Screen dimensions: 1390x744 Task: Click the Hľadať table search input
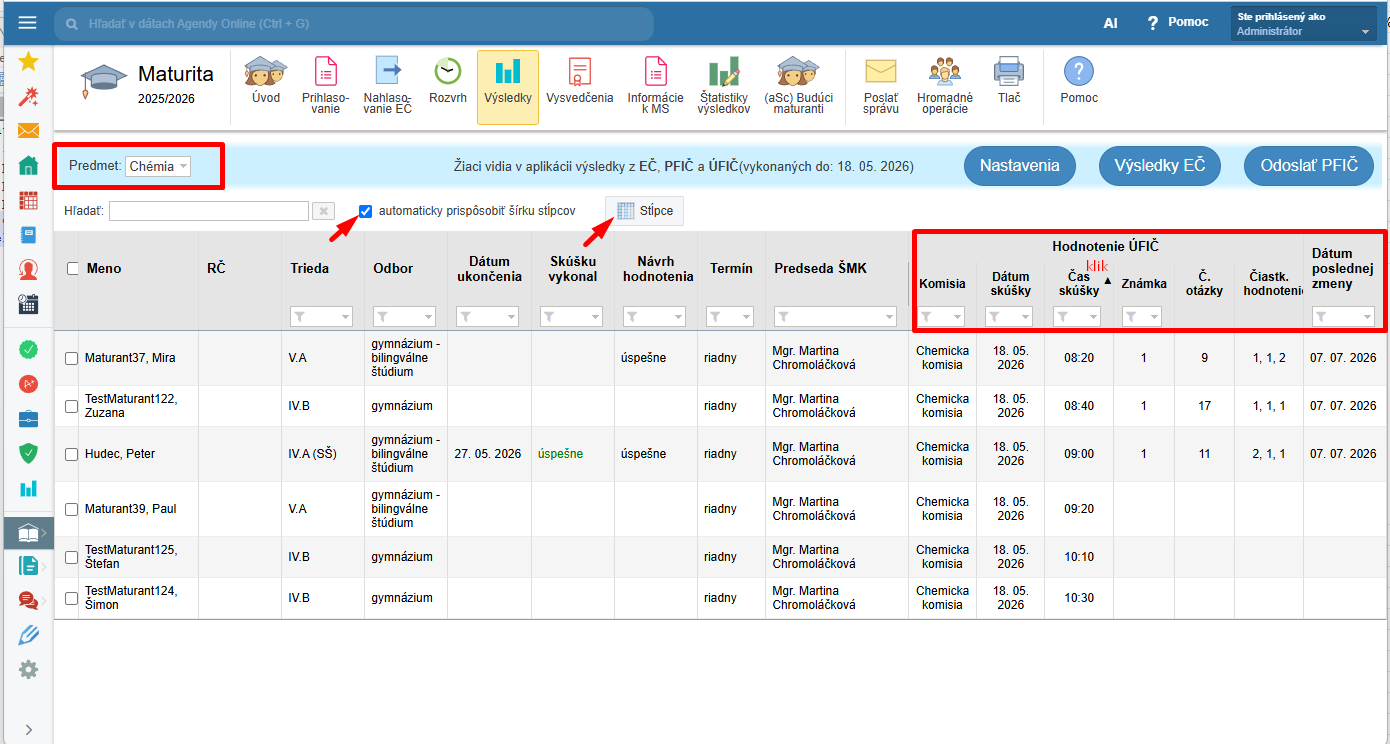208,211
